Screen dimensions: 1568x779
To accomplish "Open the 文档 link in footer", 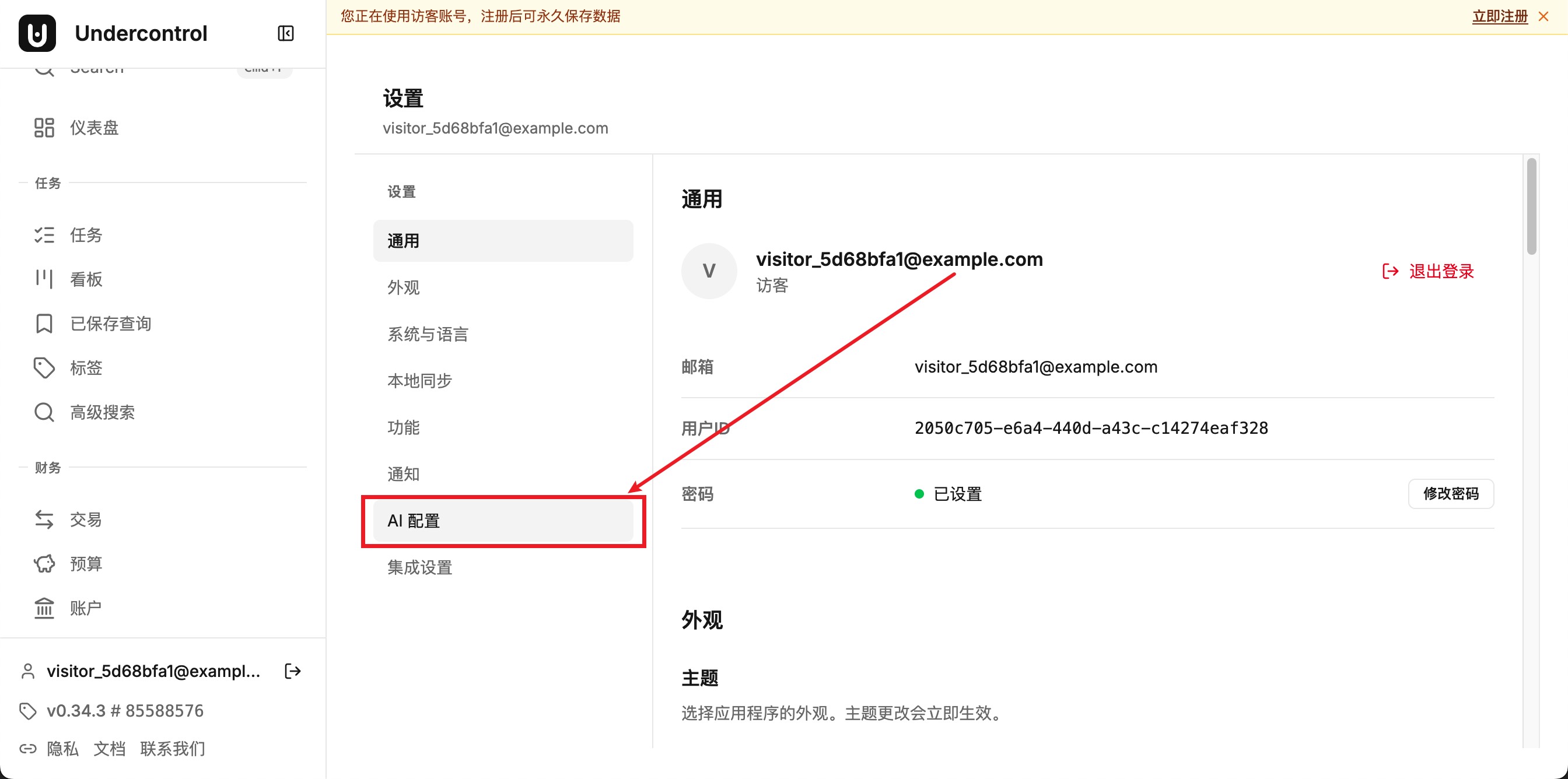I will pos(110,749).
